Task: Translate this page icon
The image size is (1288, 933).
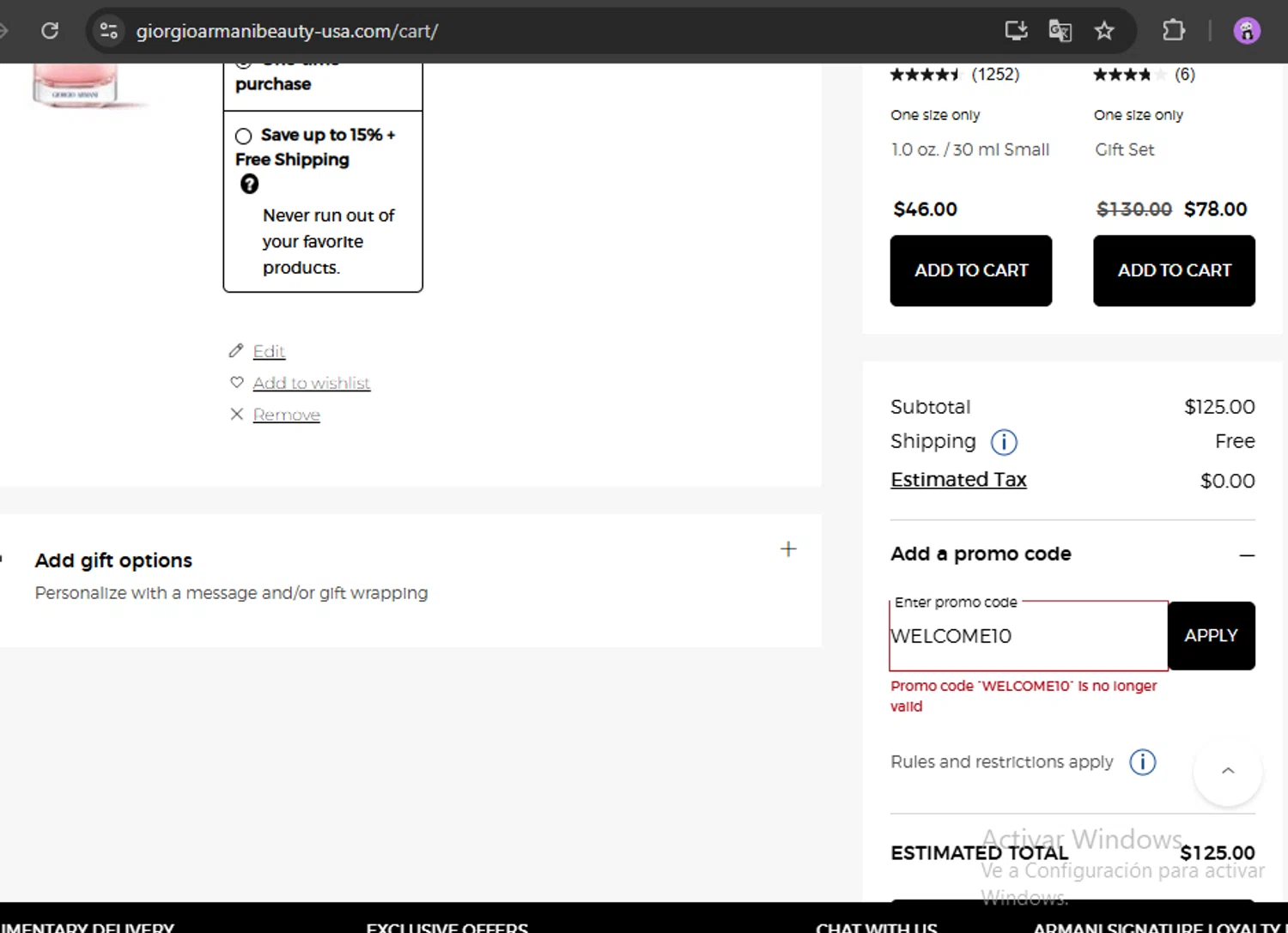Action: pyautogui.click(x=1060, y=31)
